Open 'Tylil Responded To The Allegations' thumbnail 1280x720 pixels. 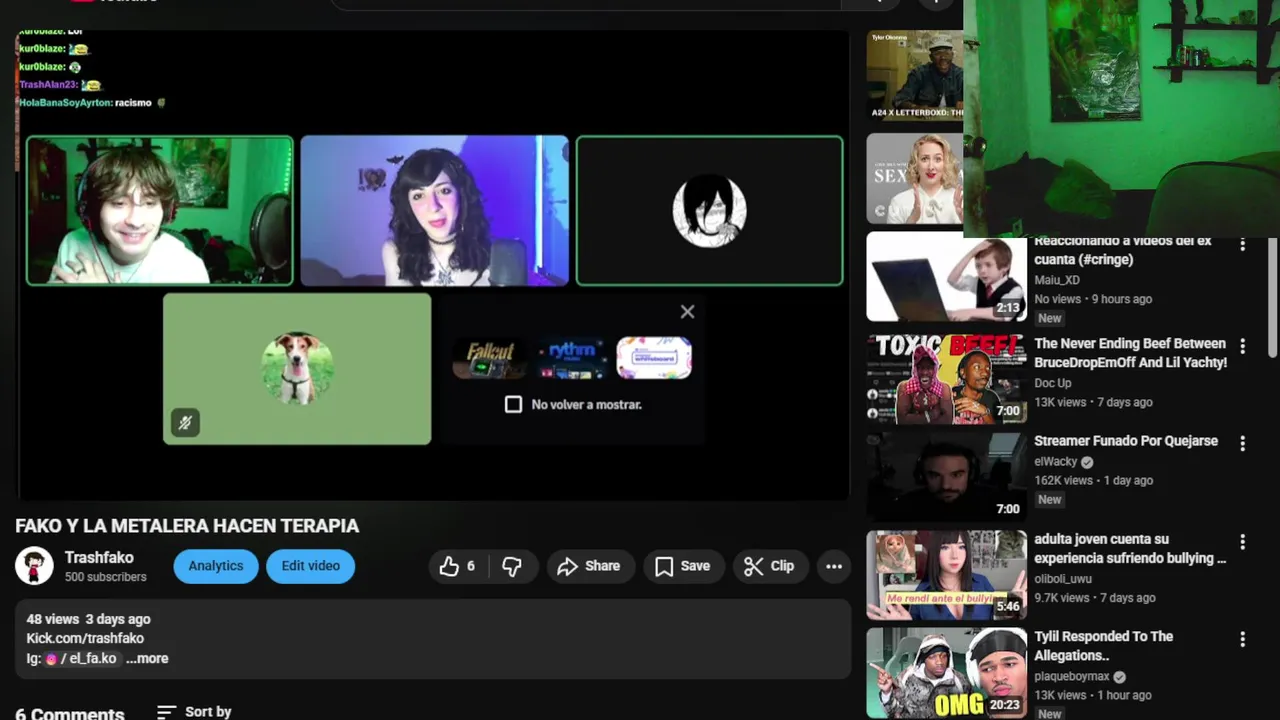(x=946, y=672)
